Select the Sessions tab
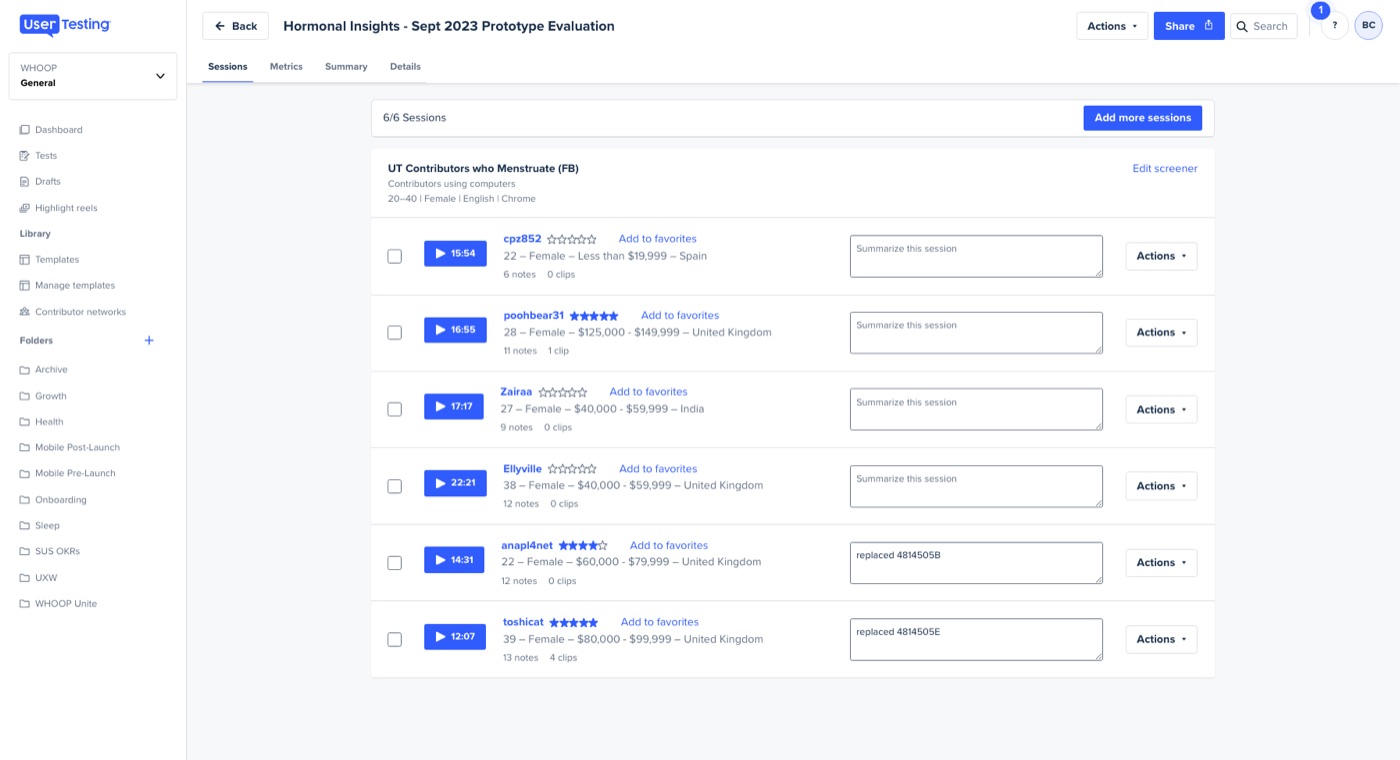The image size is (1400, 760). (x=228, y=67)
